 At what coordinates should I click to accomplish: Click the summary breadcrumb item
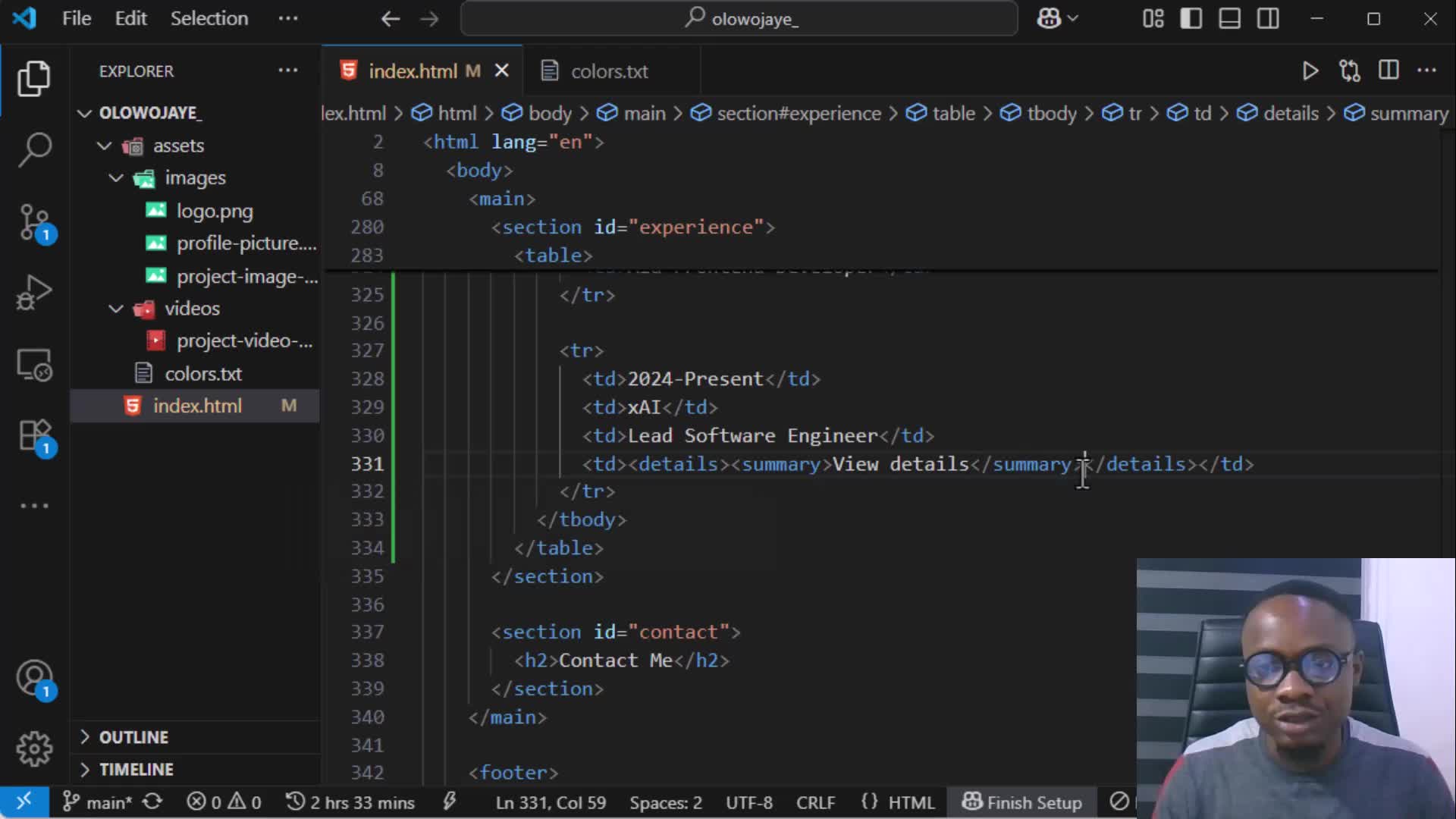(x=1408, y=113)
